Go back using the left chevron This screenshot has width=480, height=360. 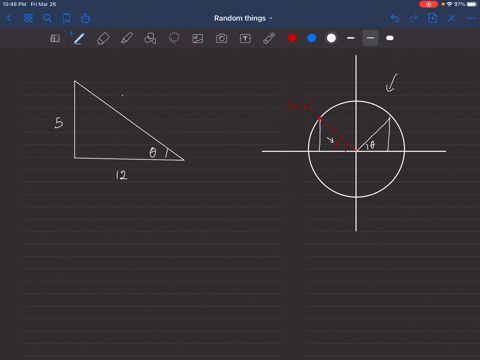9,18
